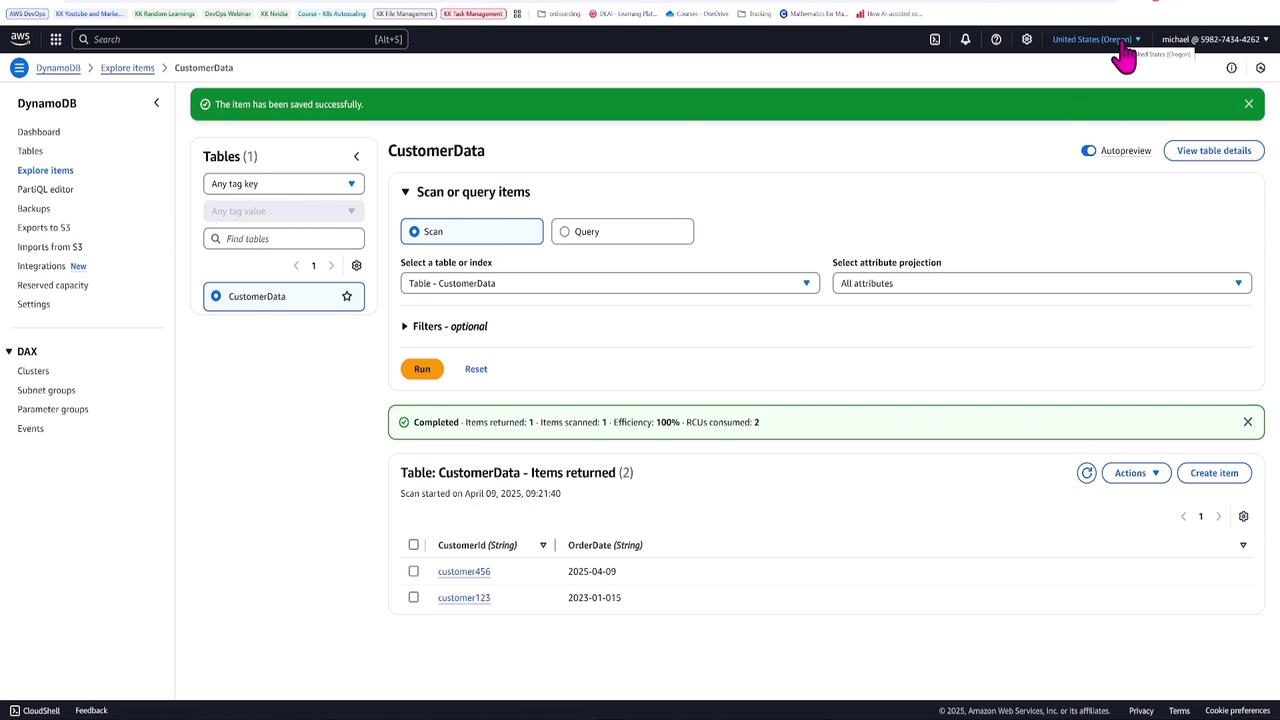Screen dimensions: 1280x720
Task: Open Tables in the sidebar
Action: [30, 151]
